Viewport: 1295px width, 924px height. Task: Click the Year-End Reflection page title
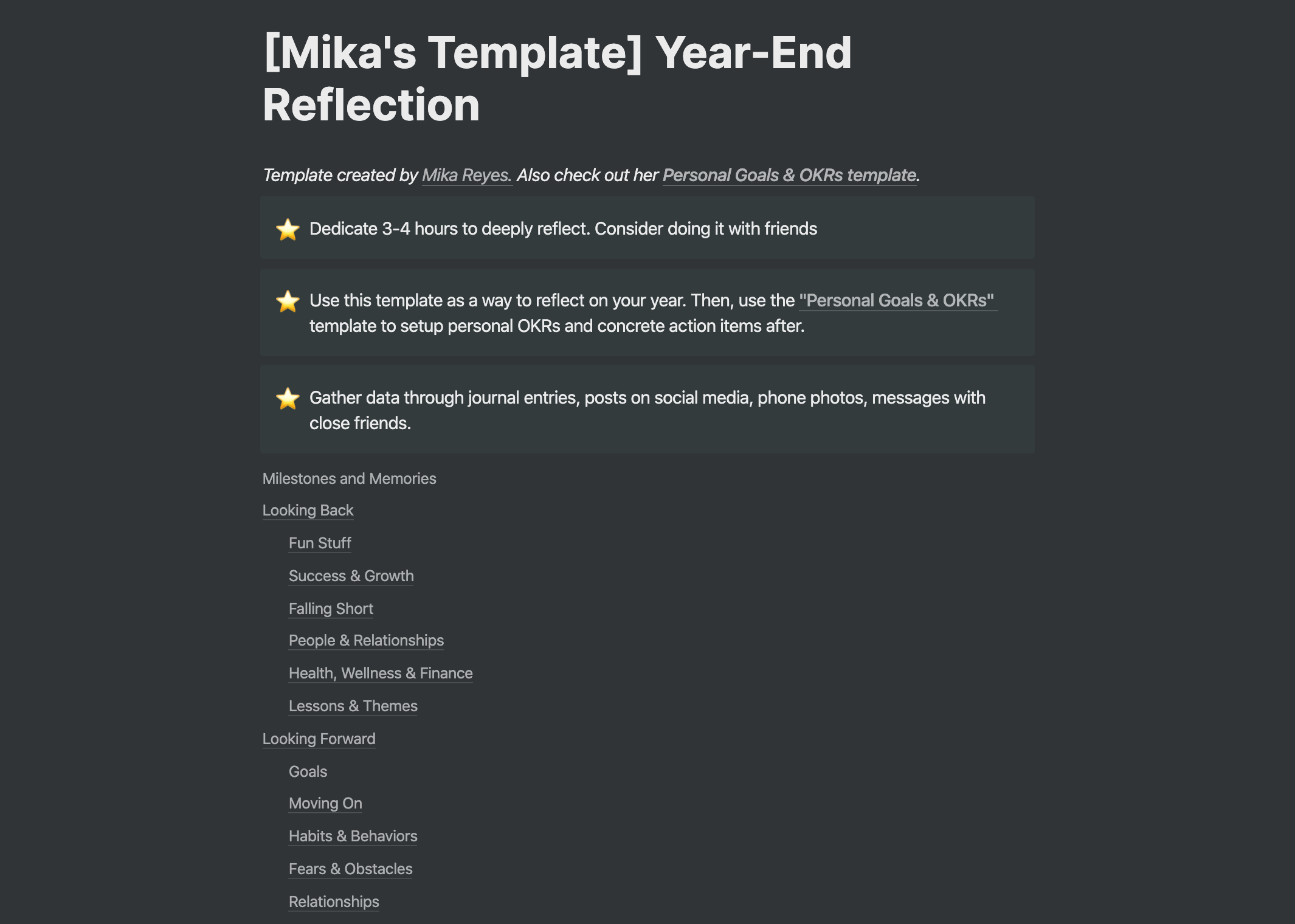(556, 79)
